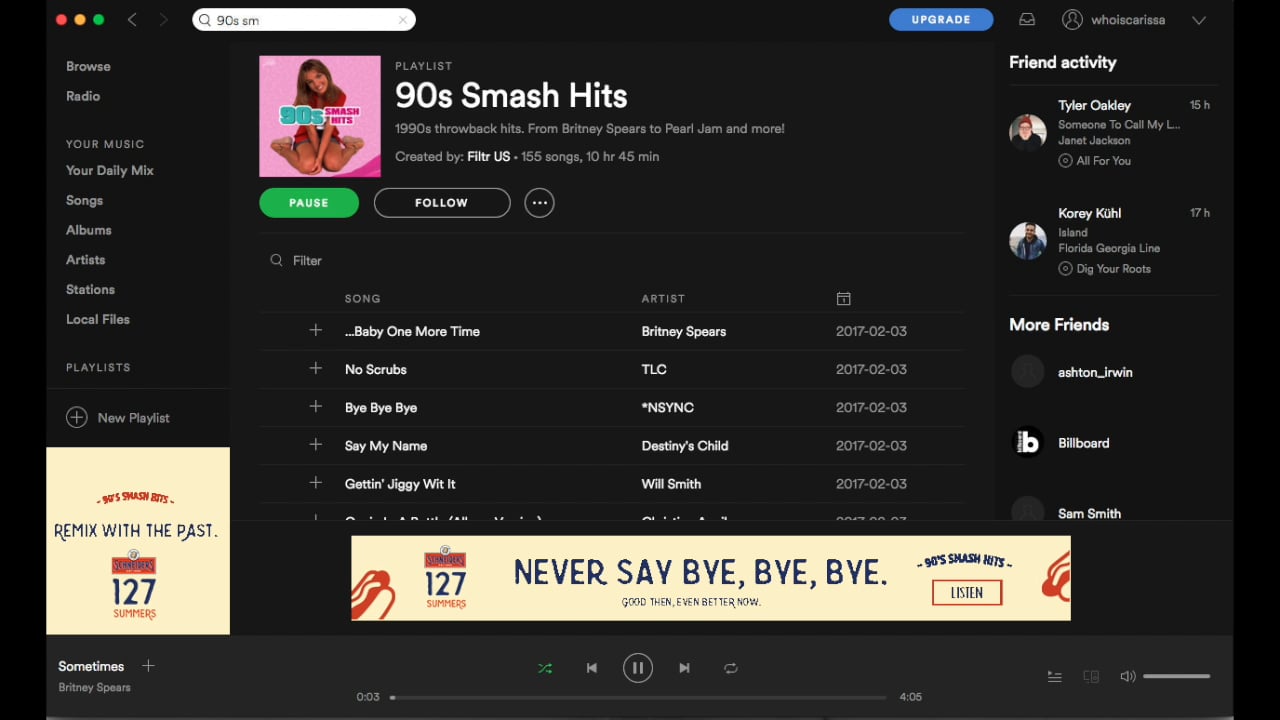Viewport: 1280px width, 720px height.
Task: Pause playback with the circular button
Action: click(x=638, y=667)
